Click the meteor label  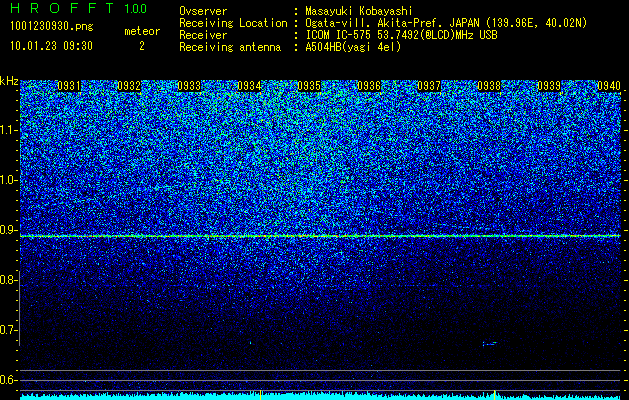click(x=142, y=31)
